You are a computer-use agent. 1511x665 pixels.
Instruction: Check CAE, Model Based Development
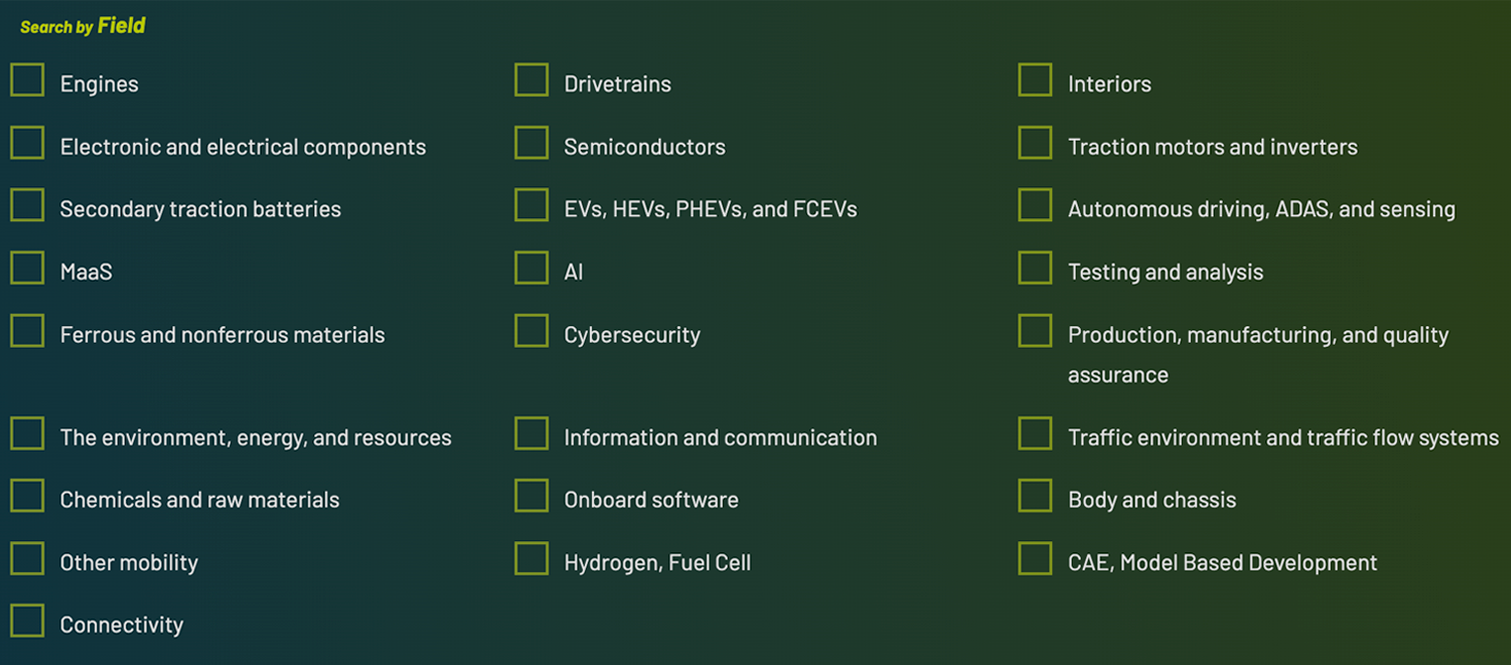pos(1035,559)
